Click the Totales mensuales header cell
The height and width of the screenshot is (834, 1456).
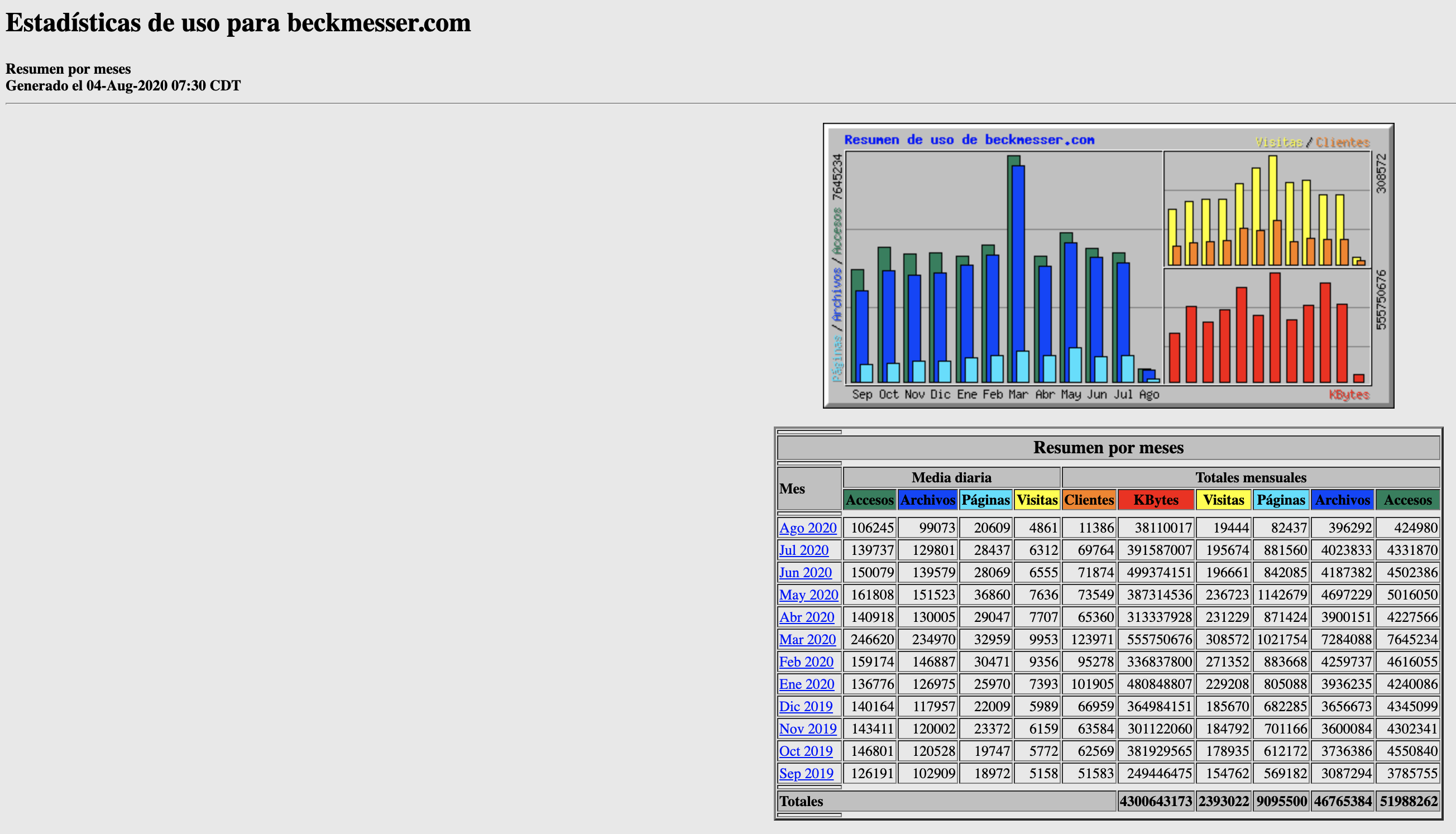[1251, 477]
